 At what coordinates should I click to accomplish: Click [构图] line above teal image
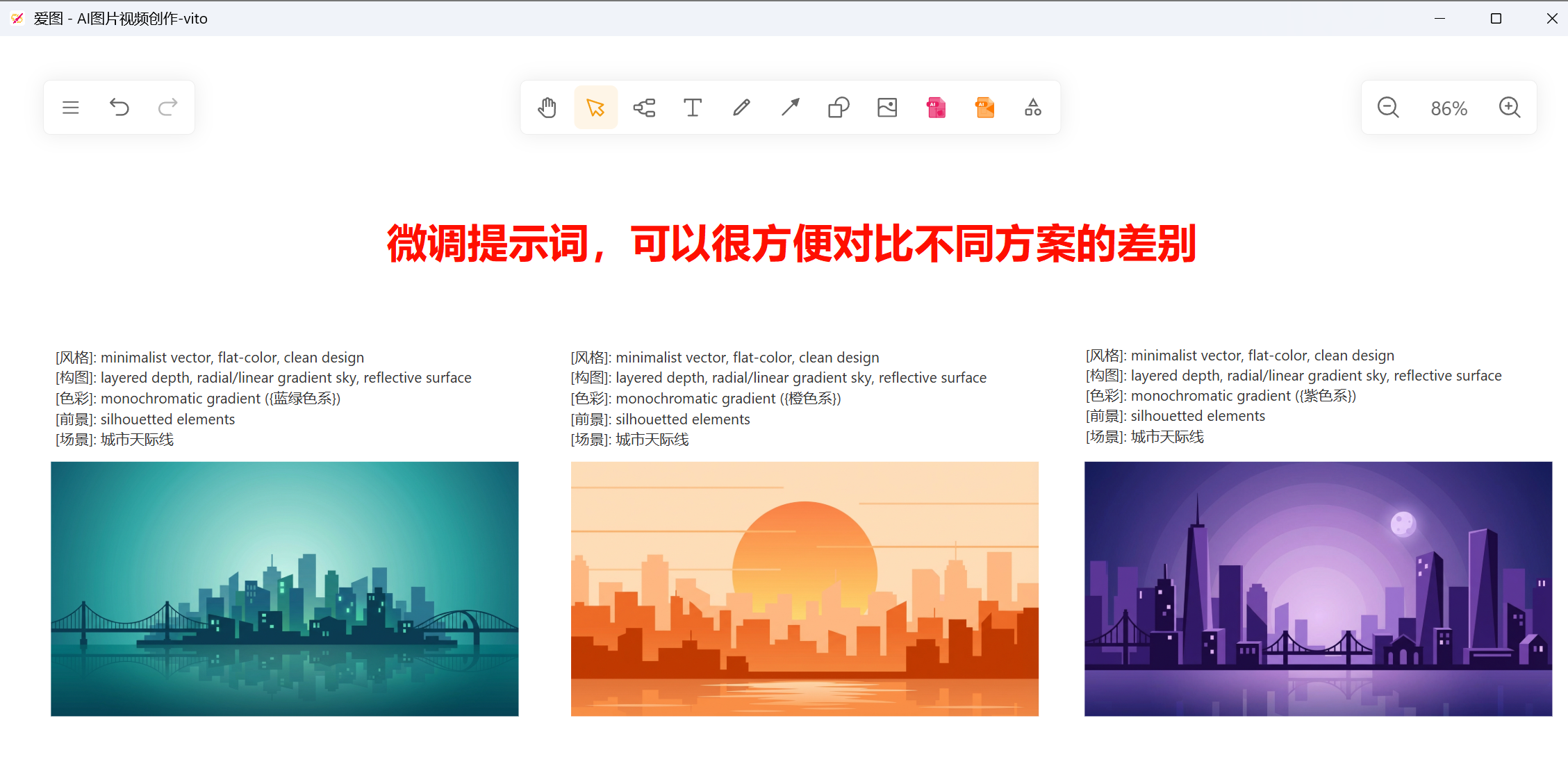click(x=263, y=378)
